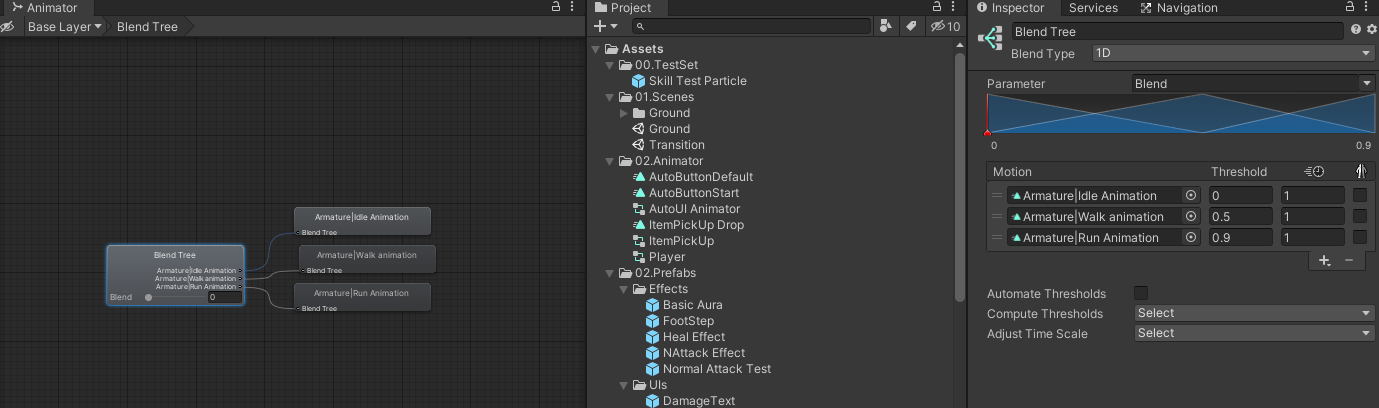
Task: Open Search by Type filter
Action: tap(886, 27)
